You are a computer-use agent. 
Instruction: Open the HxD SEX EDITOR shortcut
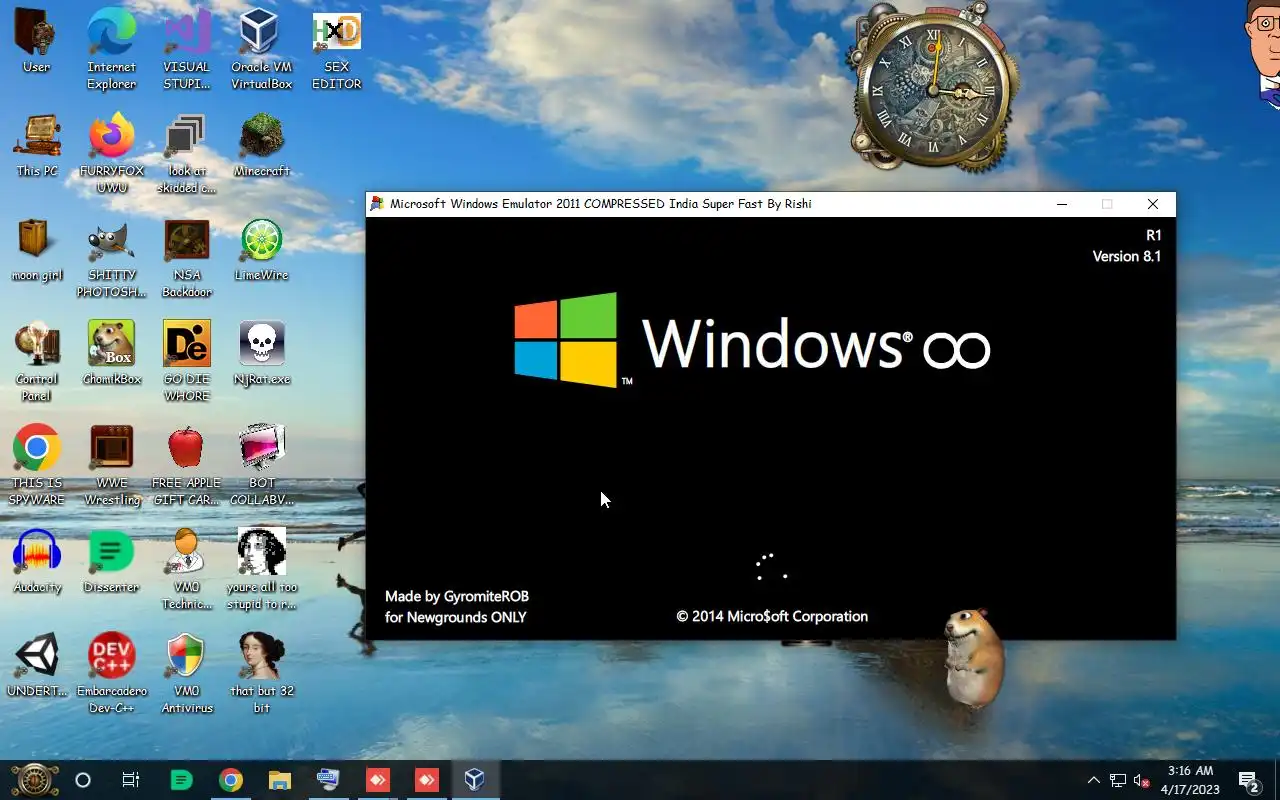pyautogui.click(x=337, y=50)
